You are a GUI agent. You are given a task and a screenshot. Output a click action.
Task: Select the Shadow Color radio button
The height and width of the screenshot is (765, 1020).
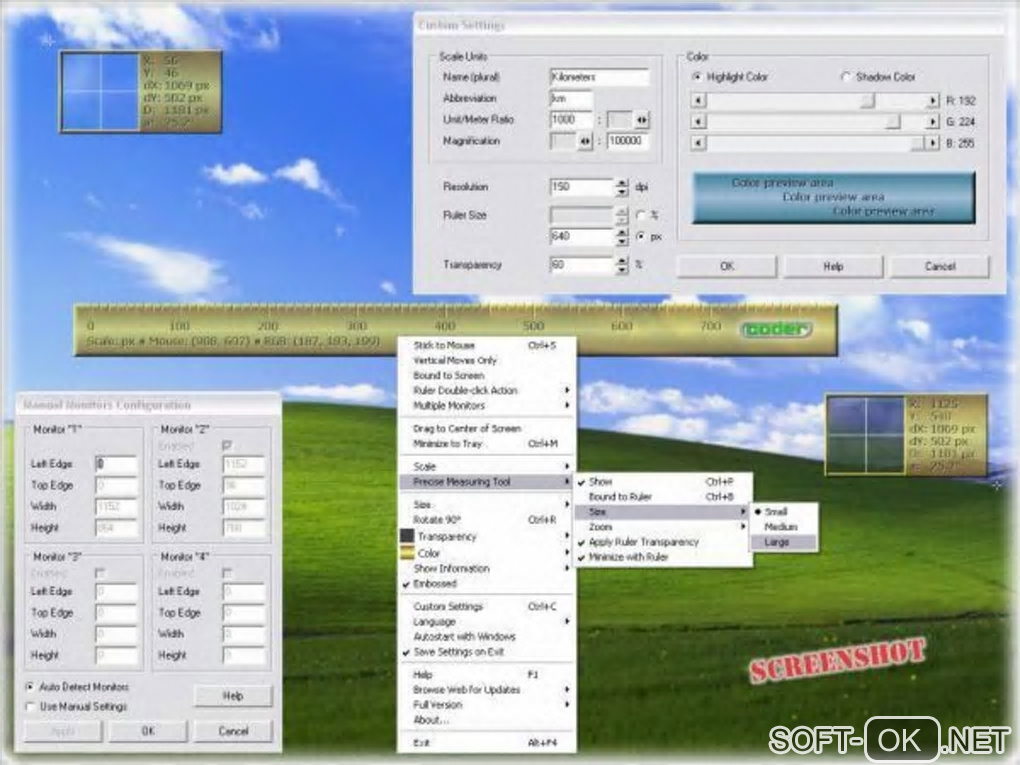pyautogui.click(x=846, y=77)
